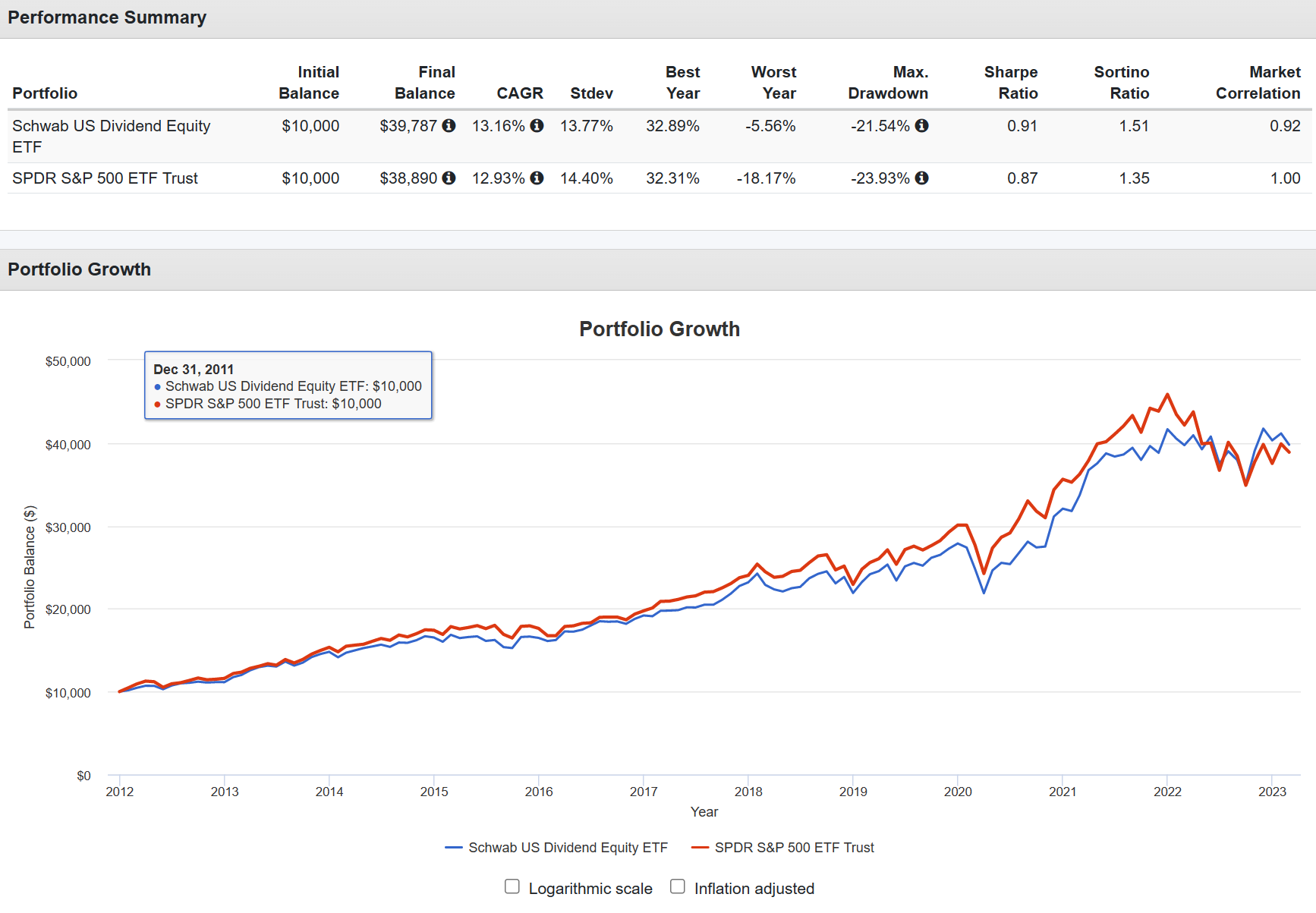Click info icon next to Schwab max drawdown -21.54%
This screenshot has width=1316, height=913.
point(921,125)
